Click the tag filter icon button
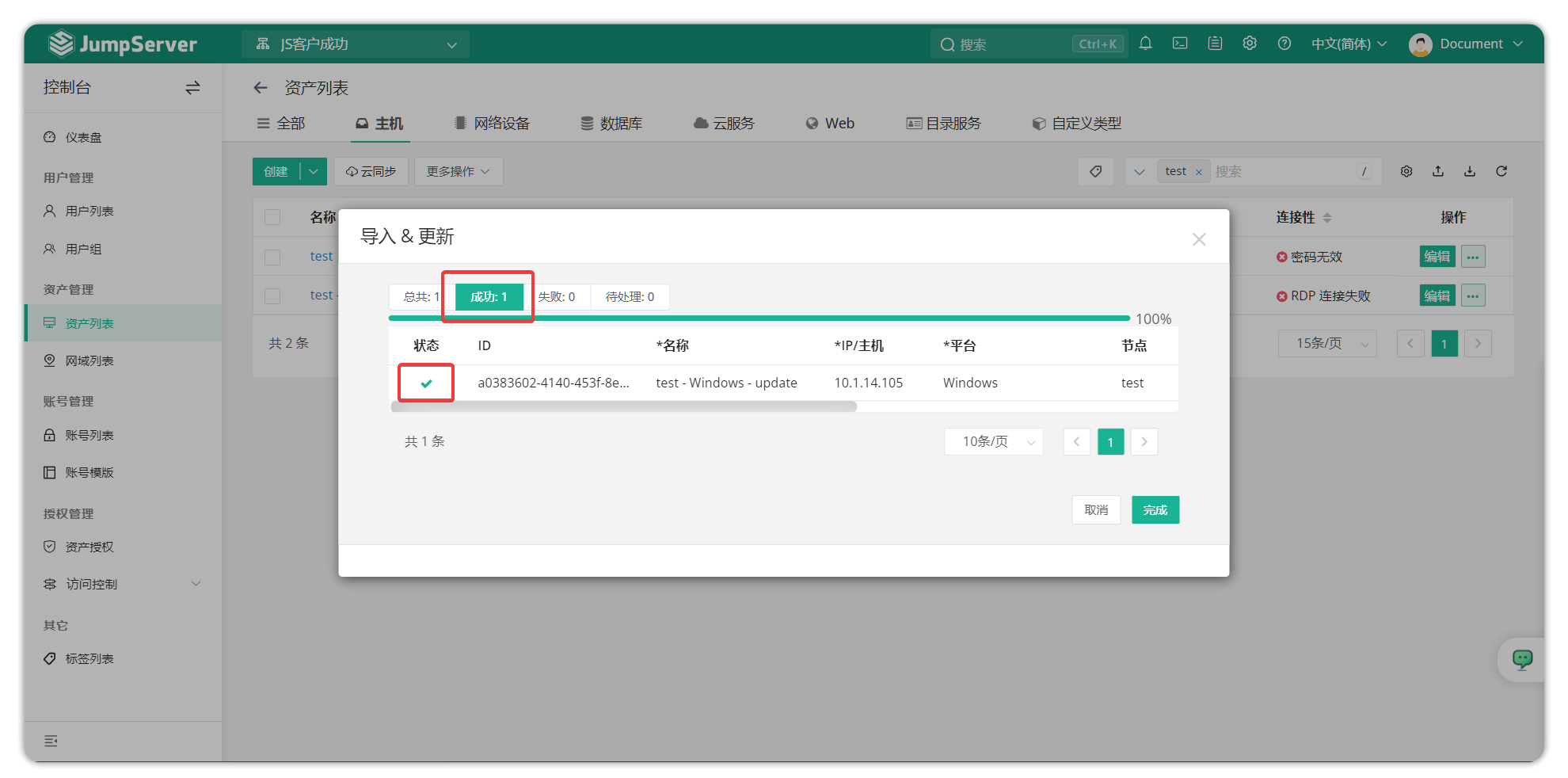This screenshot has width=1568, height=778. (x=1096, y=171)
